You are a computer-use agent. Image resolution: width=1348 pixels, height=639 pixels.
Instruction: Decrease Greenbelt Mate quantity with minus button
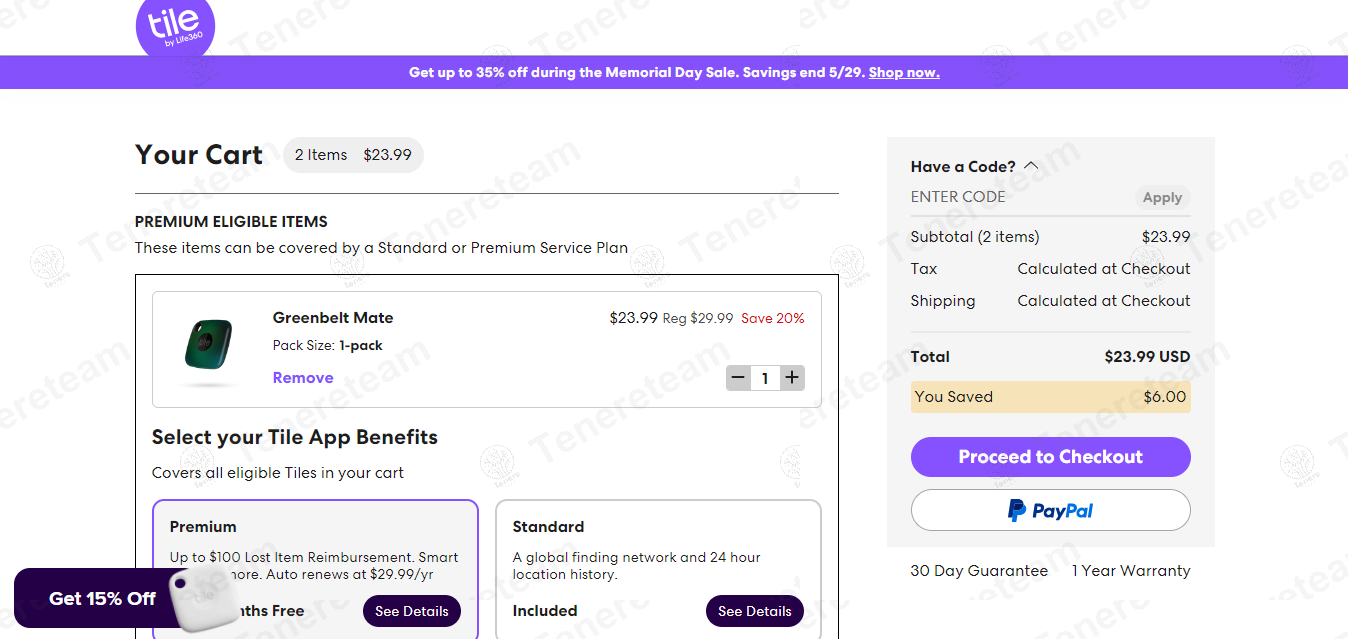738,378
